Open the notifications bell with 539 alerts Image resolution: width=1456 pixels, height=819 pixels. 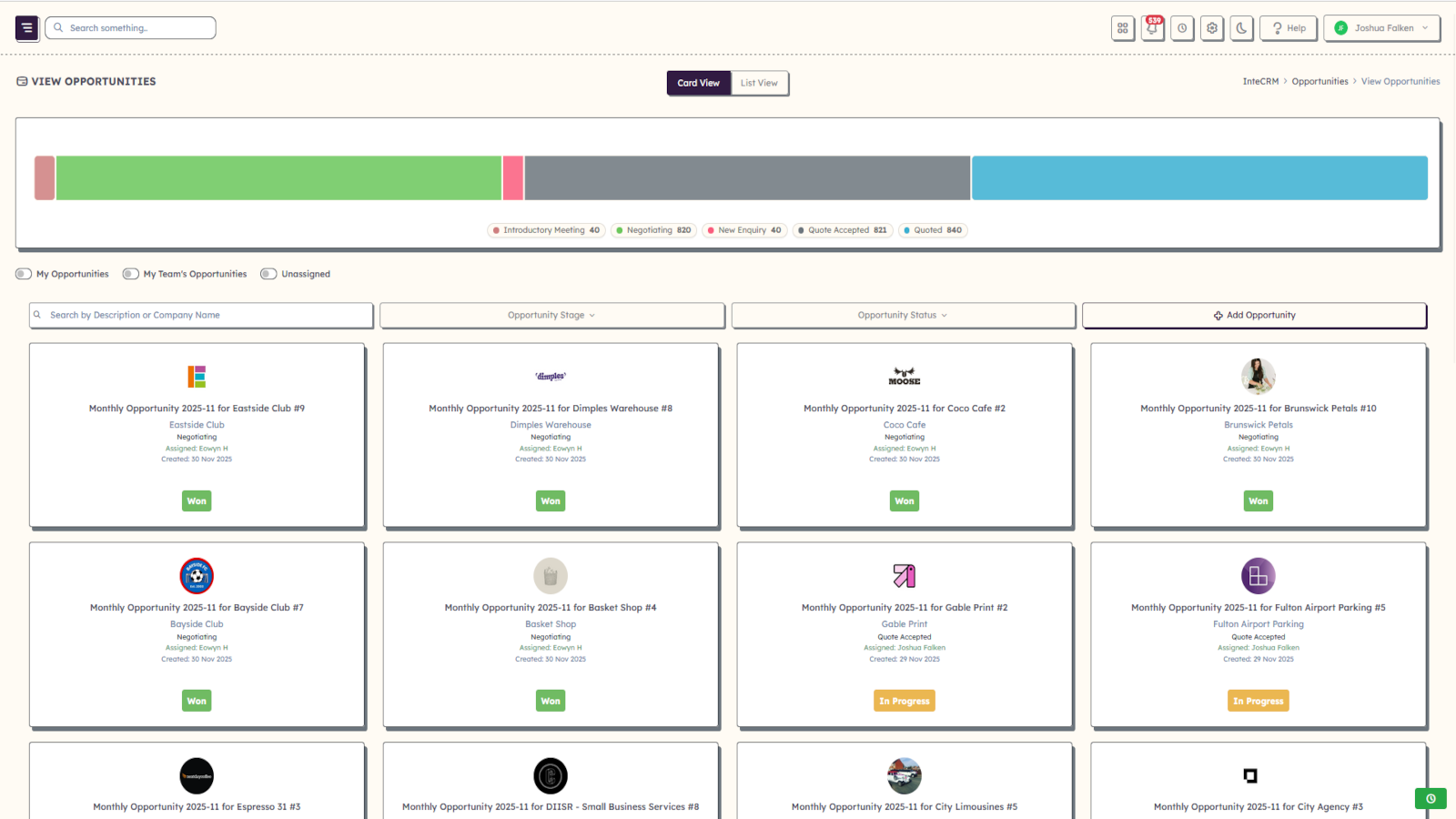(x=1152, y=28)
